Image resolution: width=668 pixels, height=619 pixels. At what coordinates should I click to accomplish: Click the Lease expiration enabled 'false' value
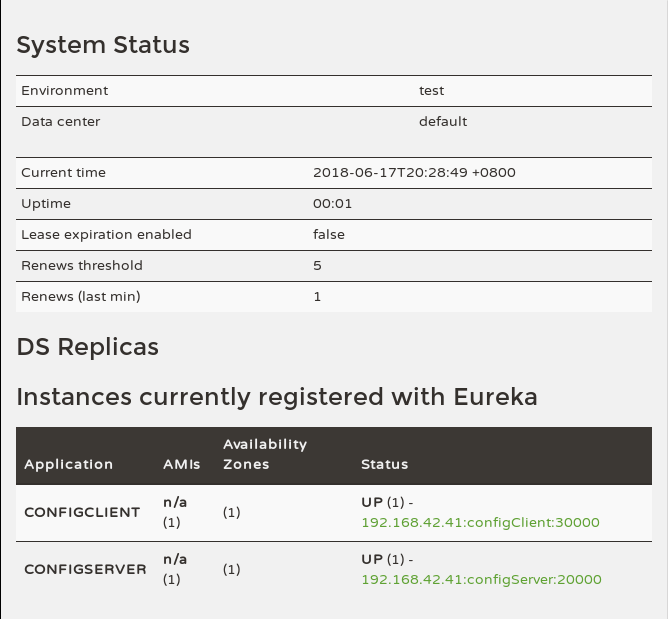tap(329, 234)
